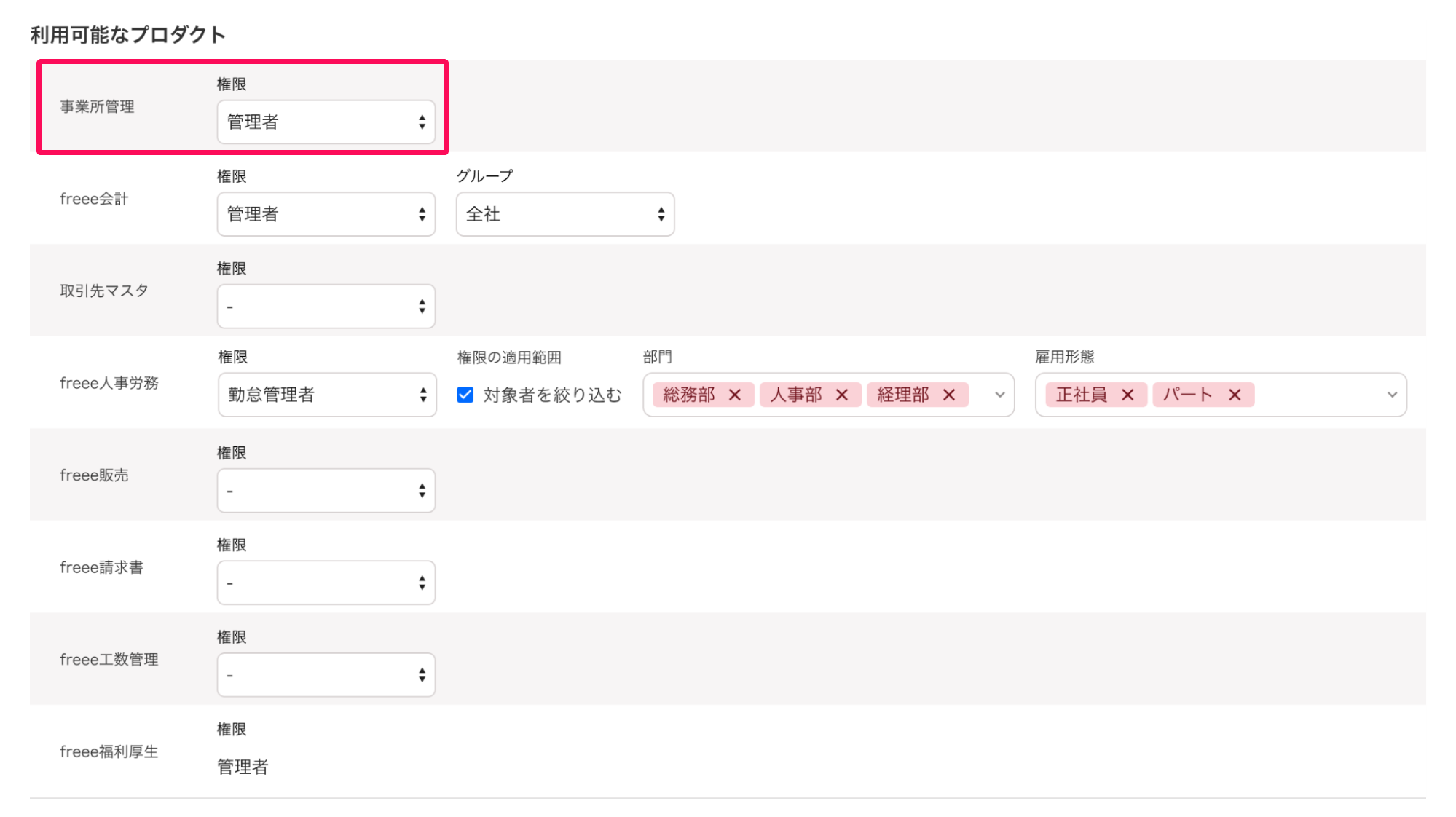Open freee人事労務 permission dropdown 勤怠管理者
This screenshot has width=1456, height=817.
tap(327, 395)
